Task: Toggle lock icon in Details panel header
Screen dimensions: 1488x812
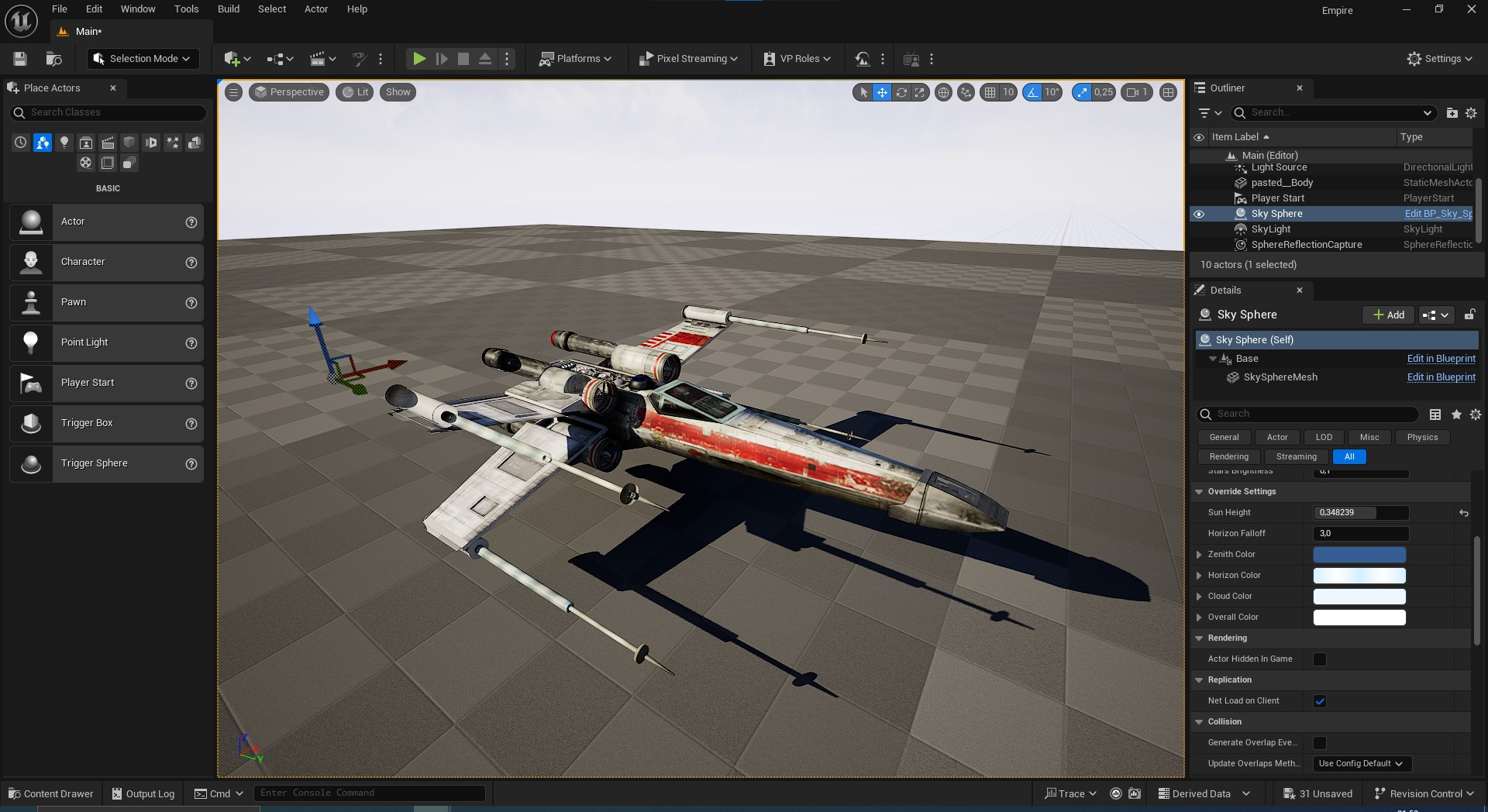Action: tap(1469, 315)
